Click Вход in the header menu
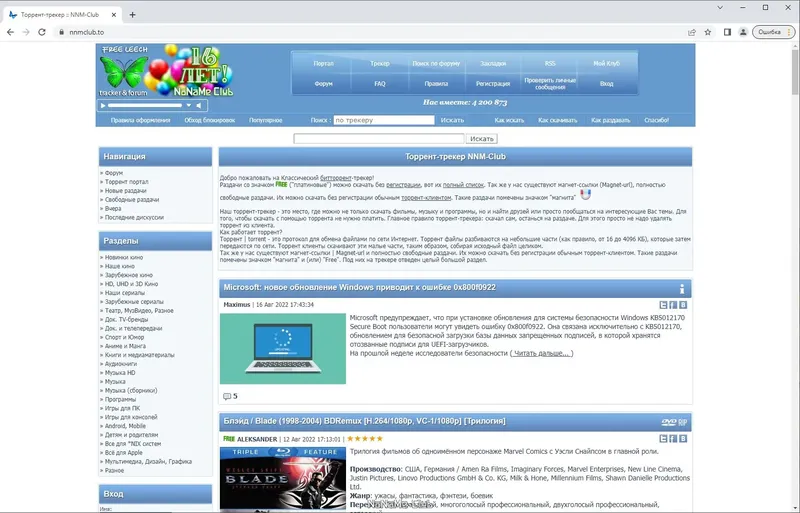Viewport: 800px width, 513px height. pyautogui.click(x=607, y=84)
